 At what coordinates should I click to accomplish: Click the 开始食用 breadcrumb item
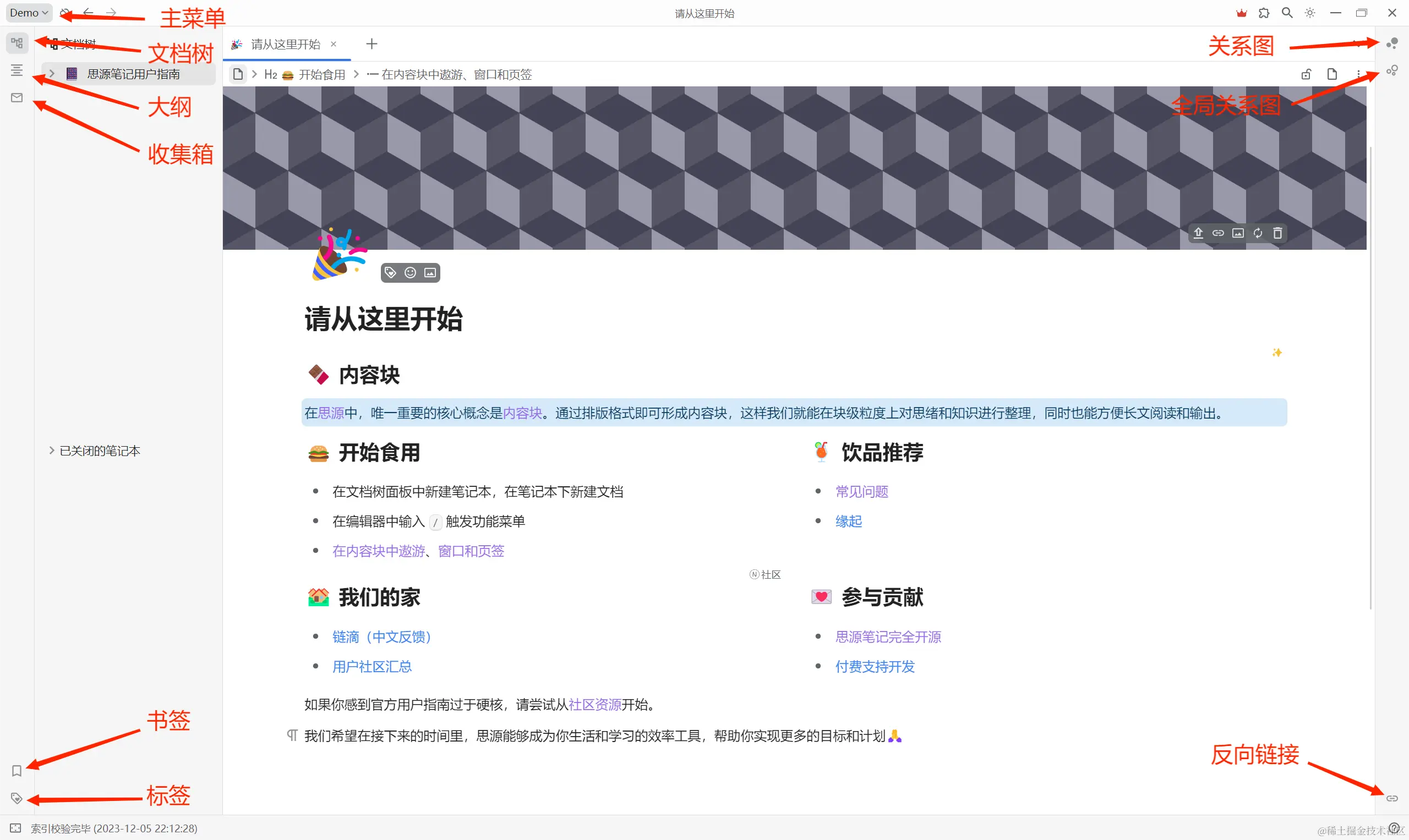point(321,75)
